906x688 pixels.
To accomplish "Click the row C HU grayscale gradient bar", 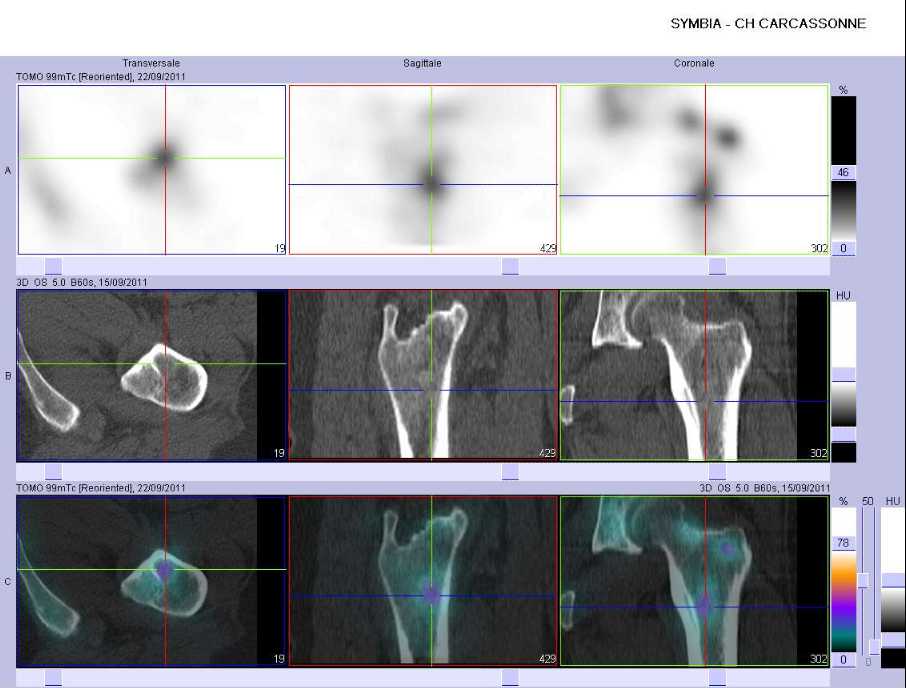I will coord(893,611).
